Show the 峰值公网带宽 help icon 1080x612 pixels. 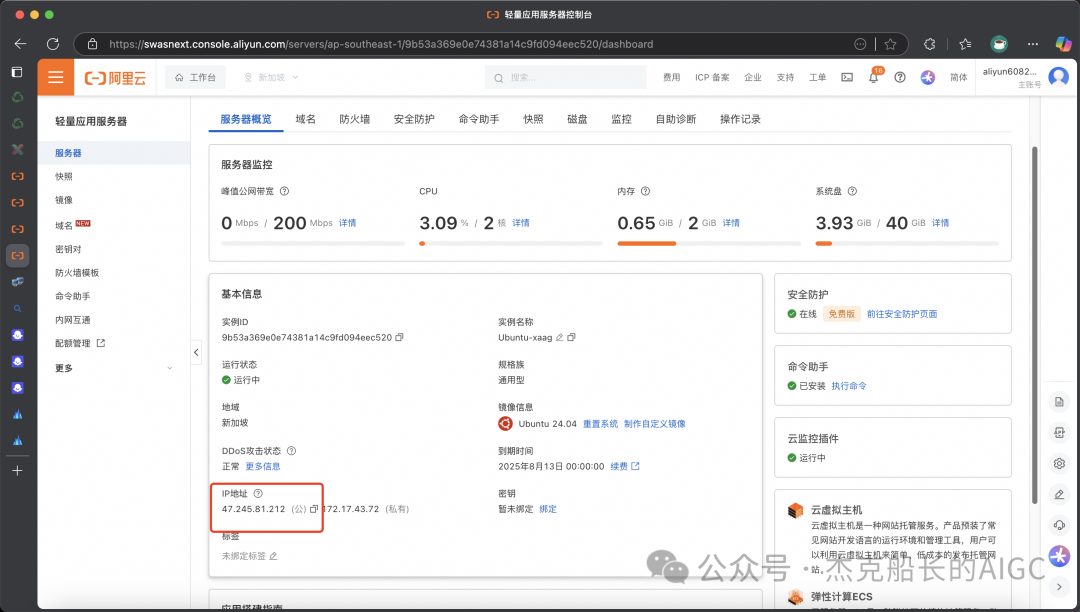[x=284, y=191]
